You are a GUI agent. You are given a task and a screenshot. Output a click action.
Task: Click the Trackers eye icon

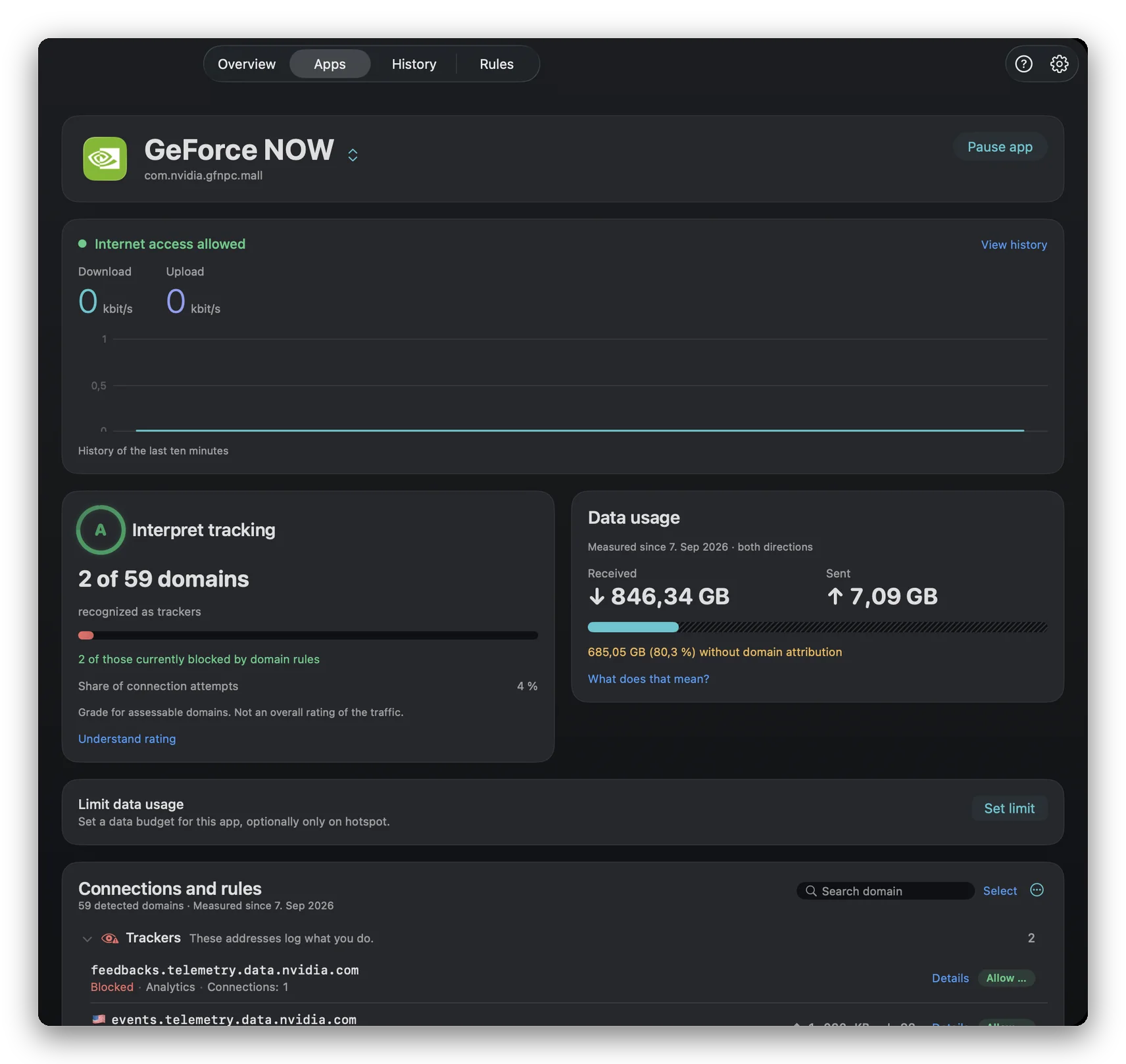click(110, 938)
